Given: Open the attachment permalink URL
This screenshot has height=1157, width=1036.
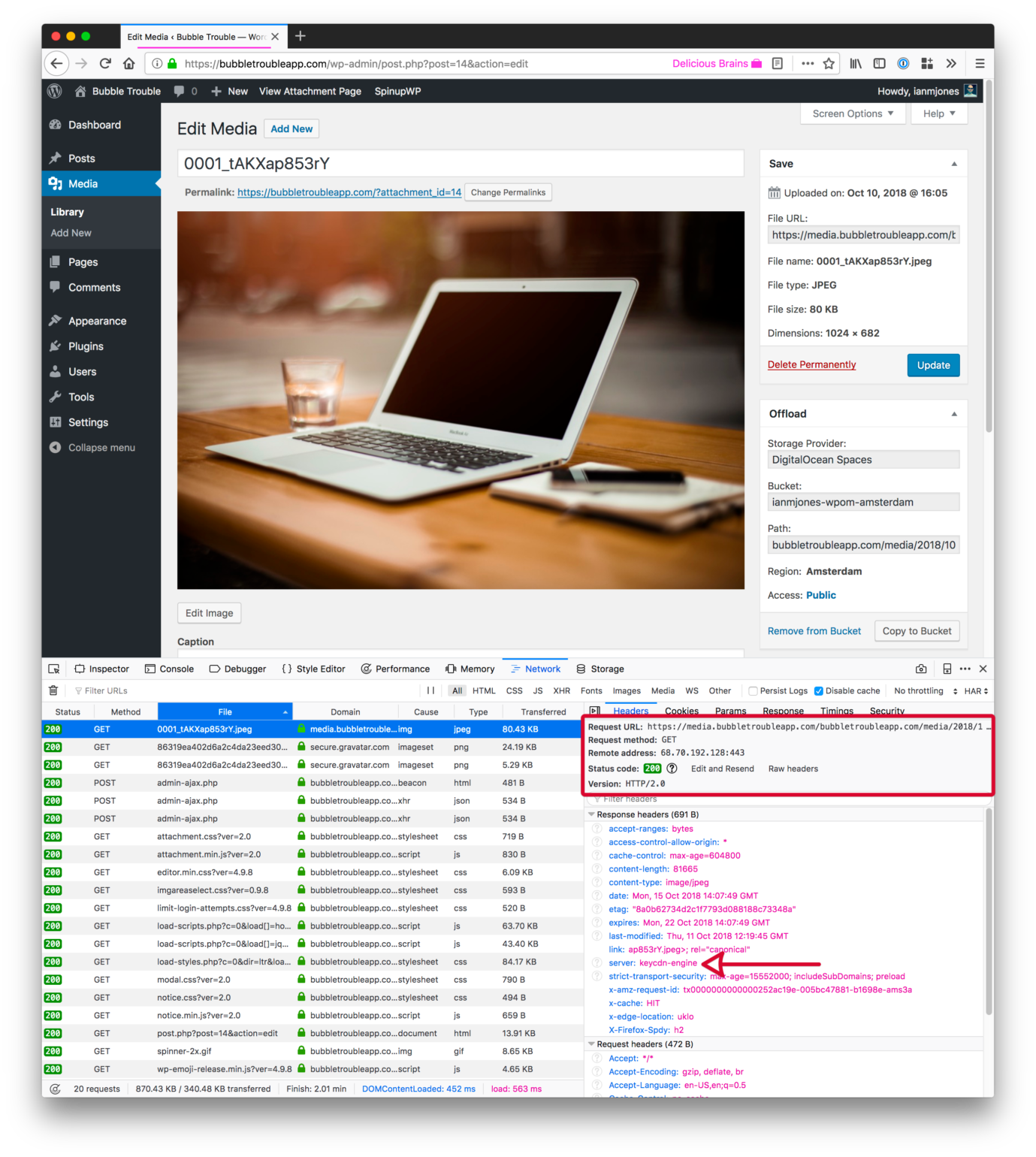Looking at the screenshot, I should coord(349,192).
